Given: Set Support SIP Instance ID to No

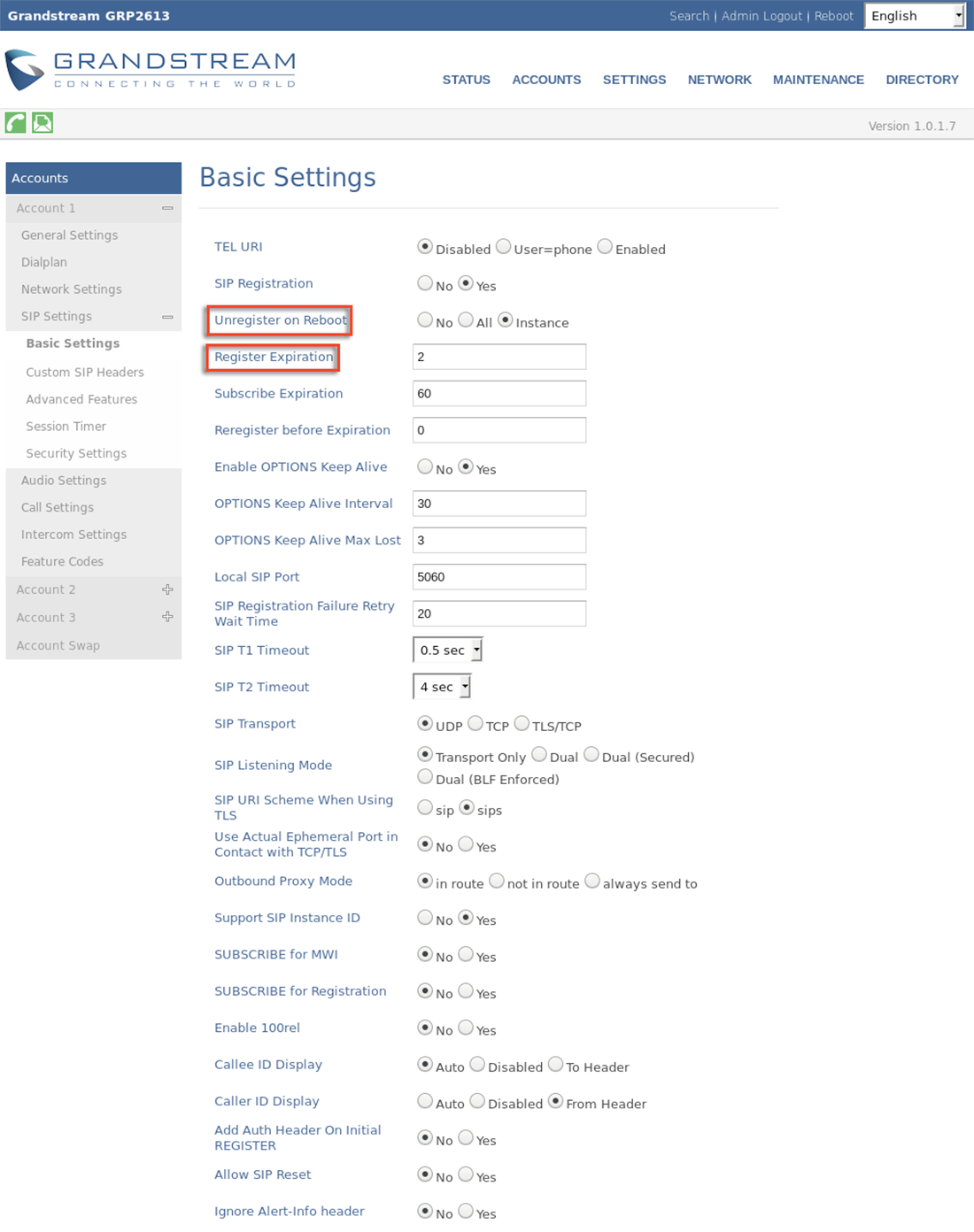Looking at the screenshot, I should point(425,918).
